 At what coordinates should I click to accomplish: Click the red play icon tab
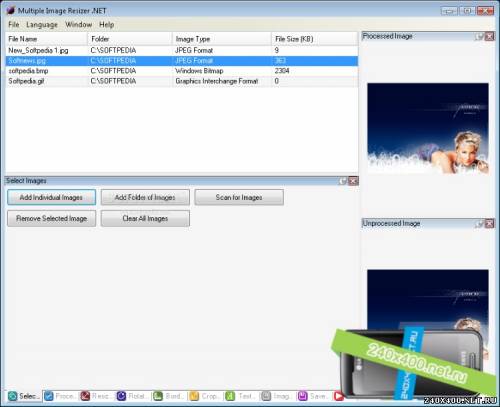[x=339, y=396]
